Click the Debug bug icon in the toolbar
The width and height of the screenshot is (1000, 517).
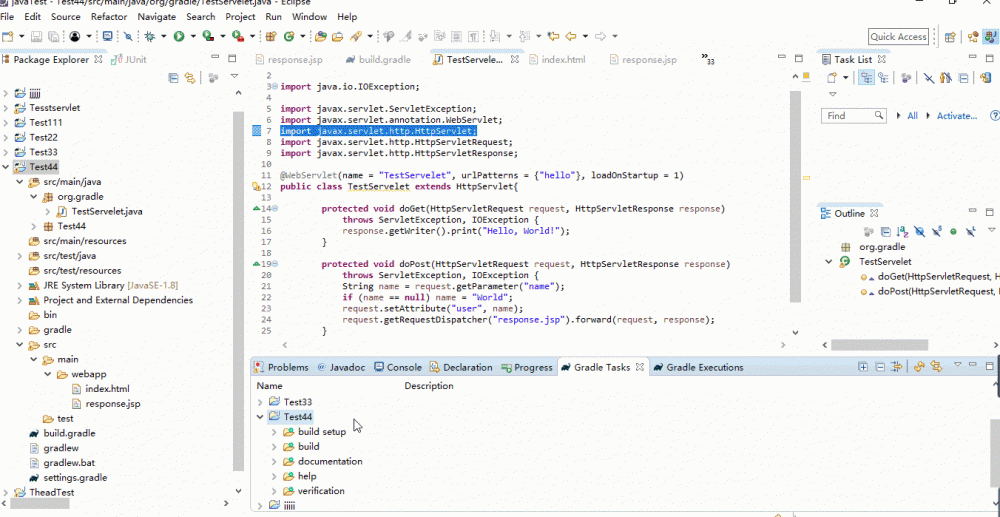(150, 37)
